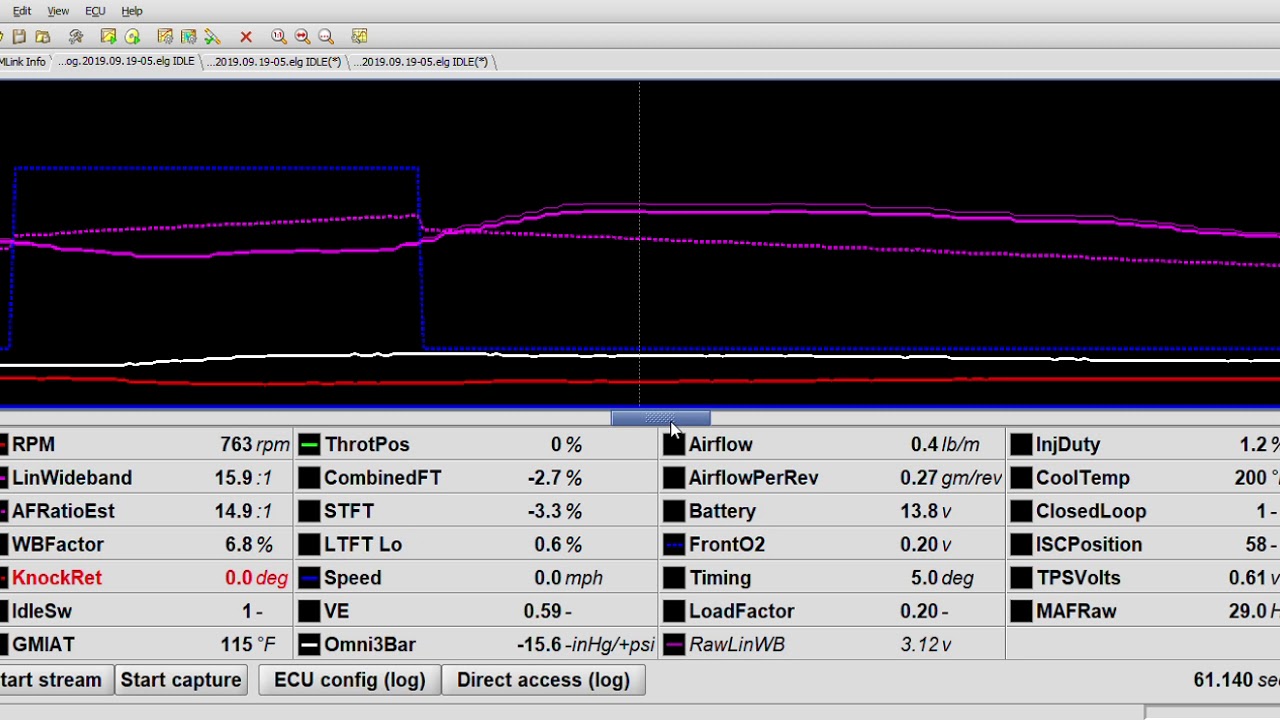1280x720 pixels.
Task: Click the ISCPosition color swatch
Action: (x=1021, y=545)
